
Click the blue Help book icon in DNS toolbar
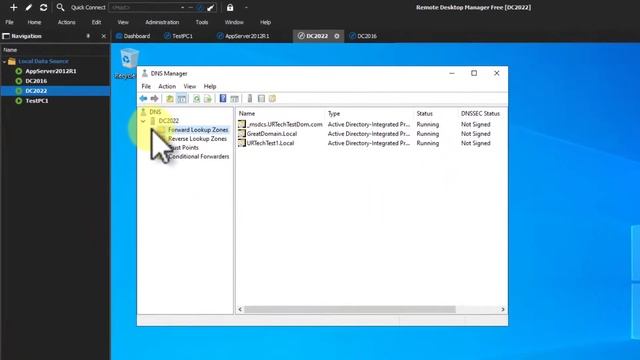click(223, 98)
